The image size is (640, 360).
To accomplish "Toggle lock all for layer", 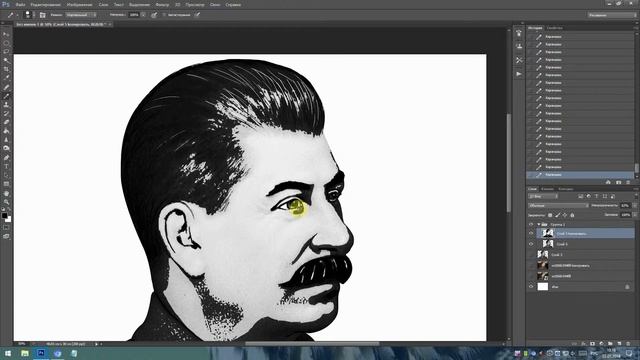I will (572, 215).
